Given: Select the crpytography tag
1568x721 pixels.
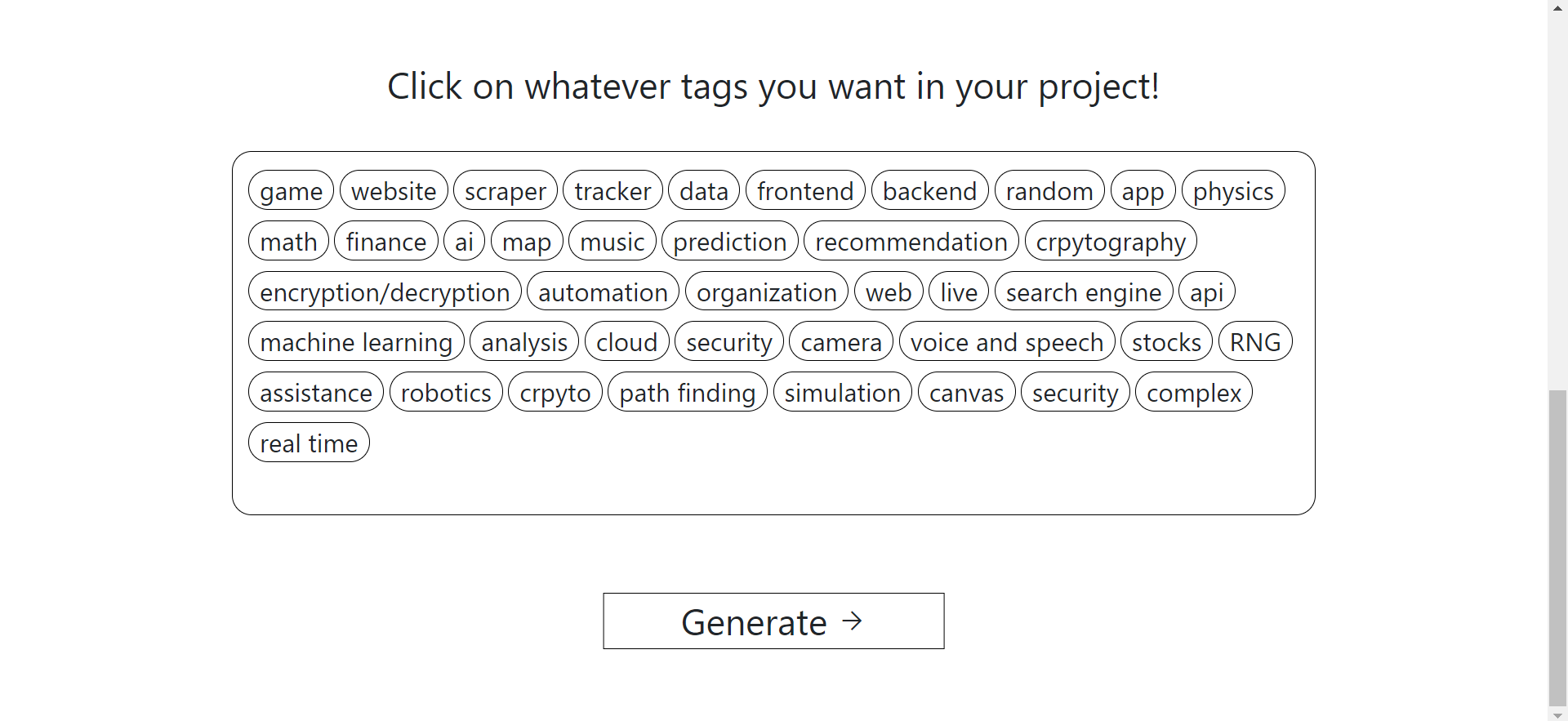Looking at the screenshot, I should [1110, 242].
